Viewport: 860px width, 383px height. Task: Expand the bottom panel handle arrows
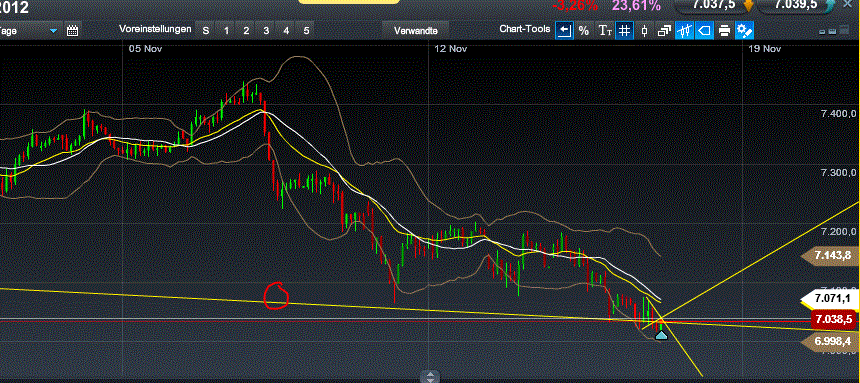pos(430,376)
